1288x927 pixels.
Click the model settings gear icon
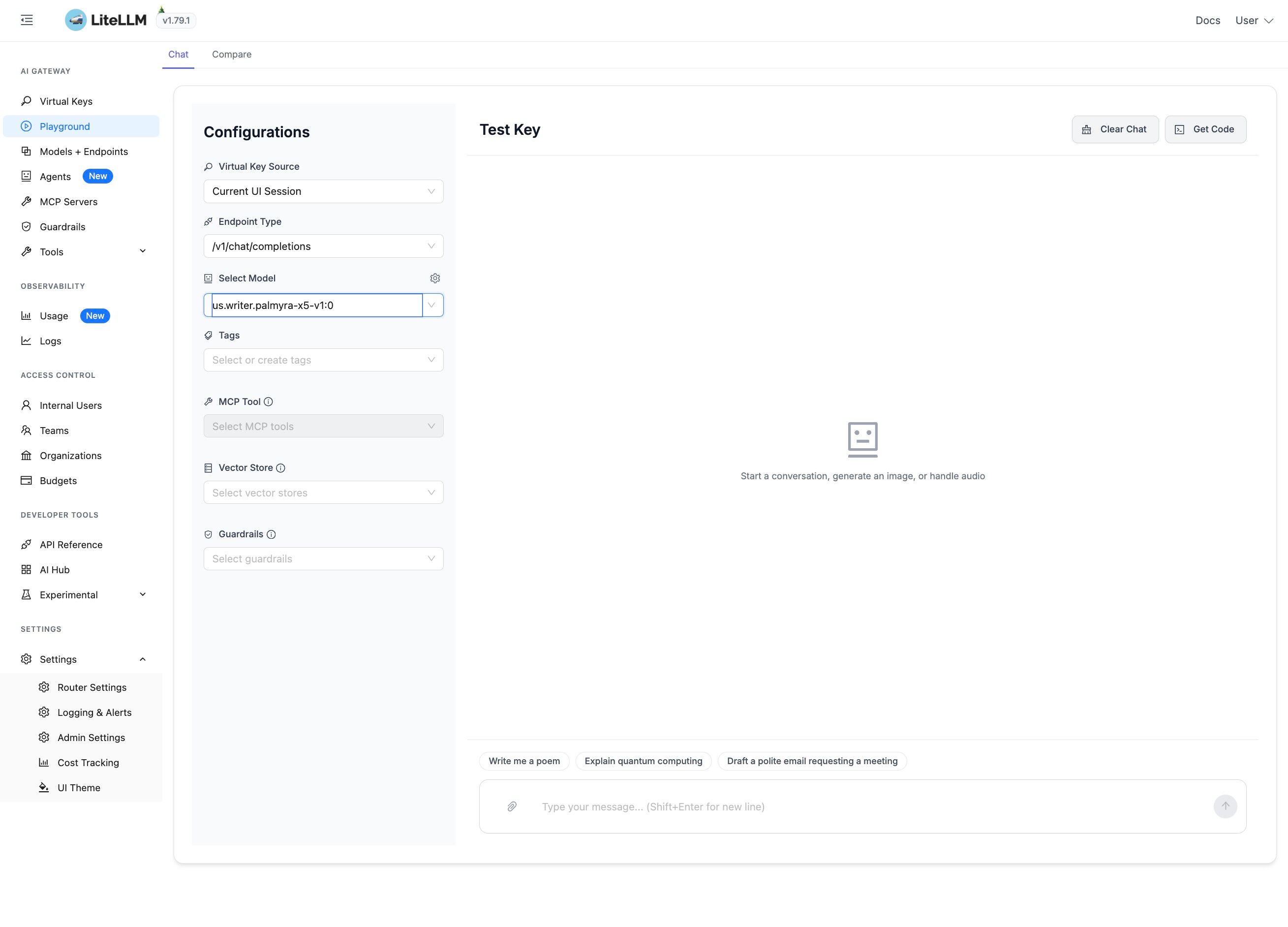[x=435, y=278]
